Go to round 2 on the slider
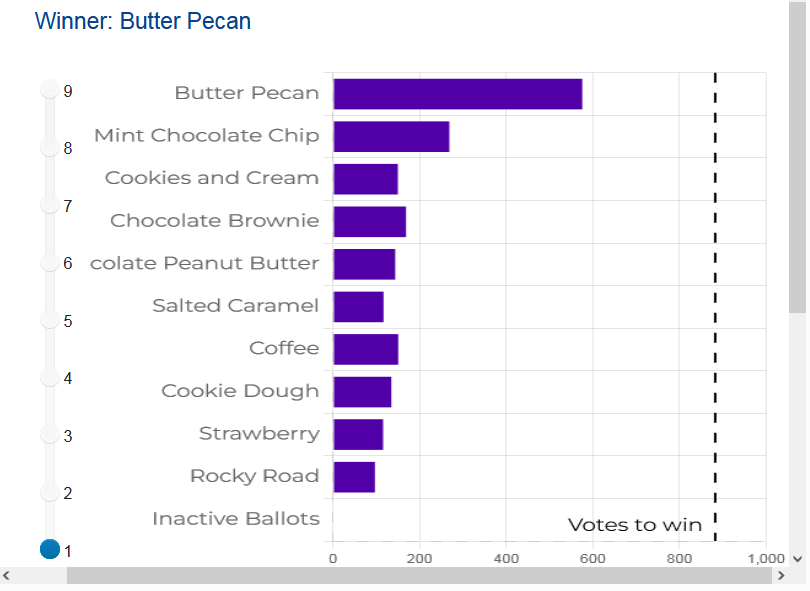The height and width of the screenshot is (591, 810). [x=50, y=492]
